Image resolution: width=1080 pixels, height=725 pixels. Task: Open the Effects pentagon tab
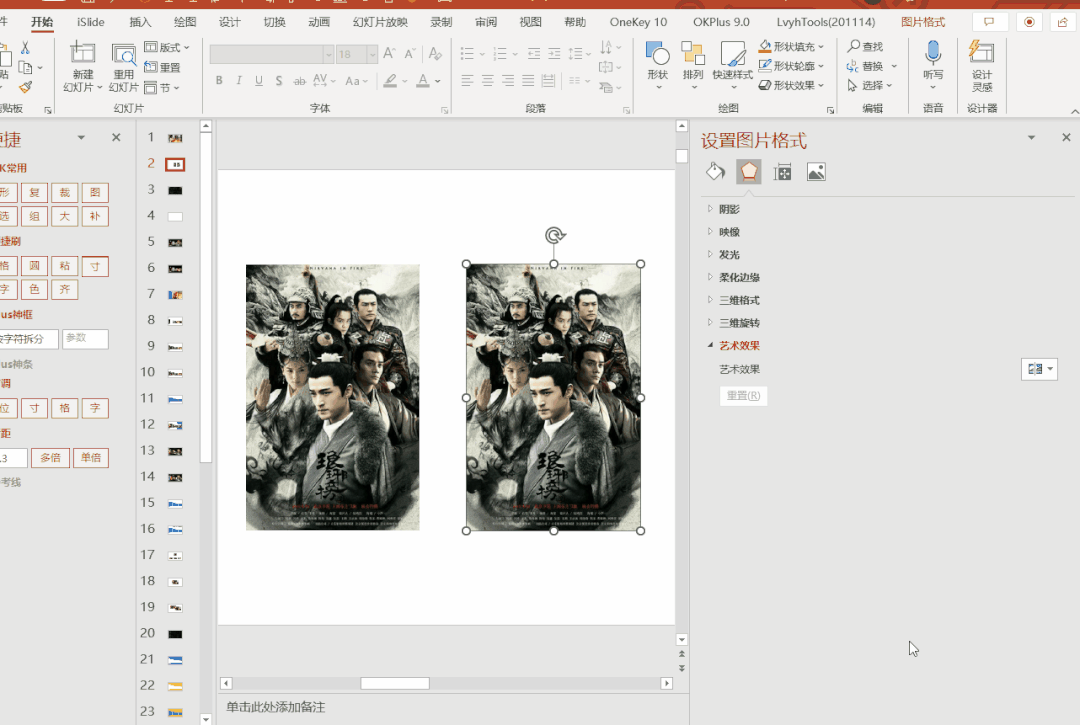pyautogui.click(x=749, y=171)
